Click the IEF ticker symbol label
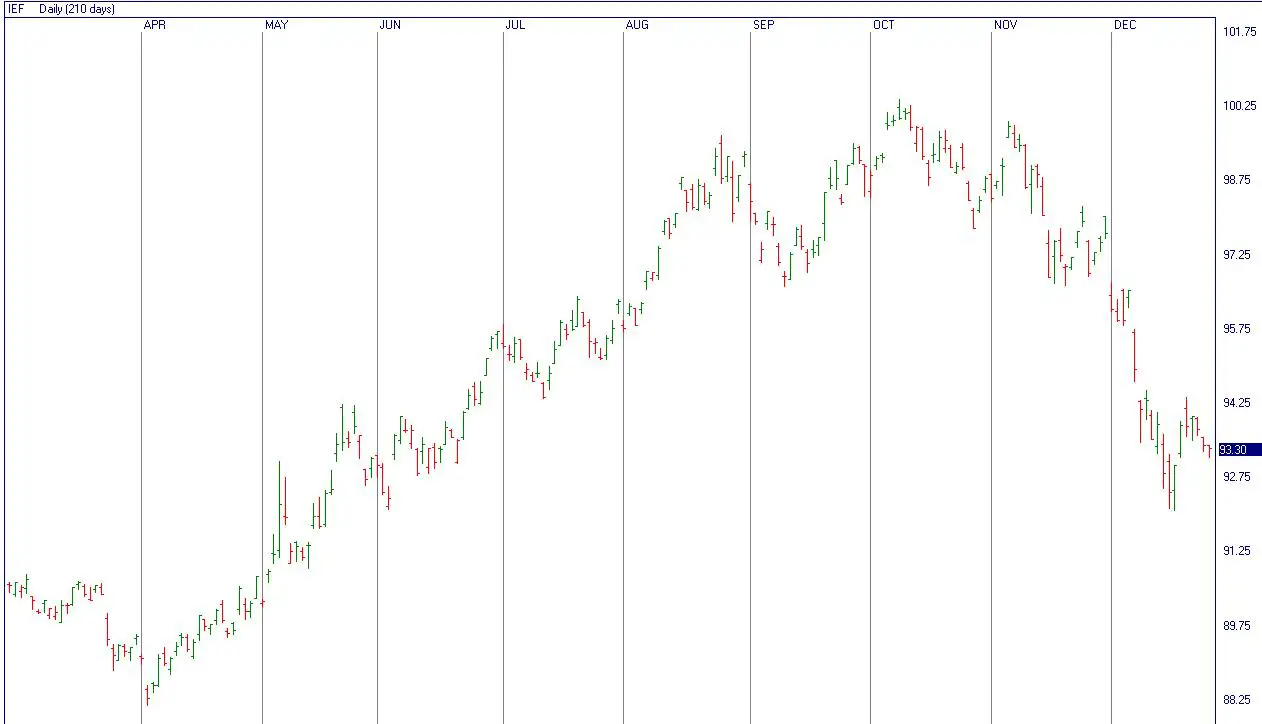Screen dimensions: 1262x724 pos(16,9)
